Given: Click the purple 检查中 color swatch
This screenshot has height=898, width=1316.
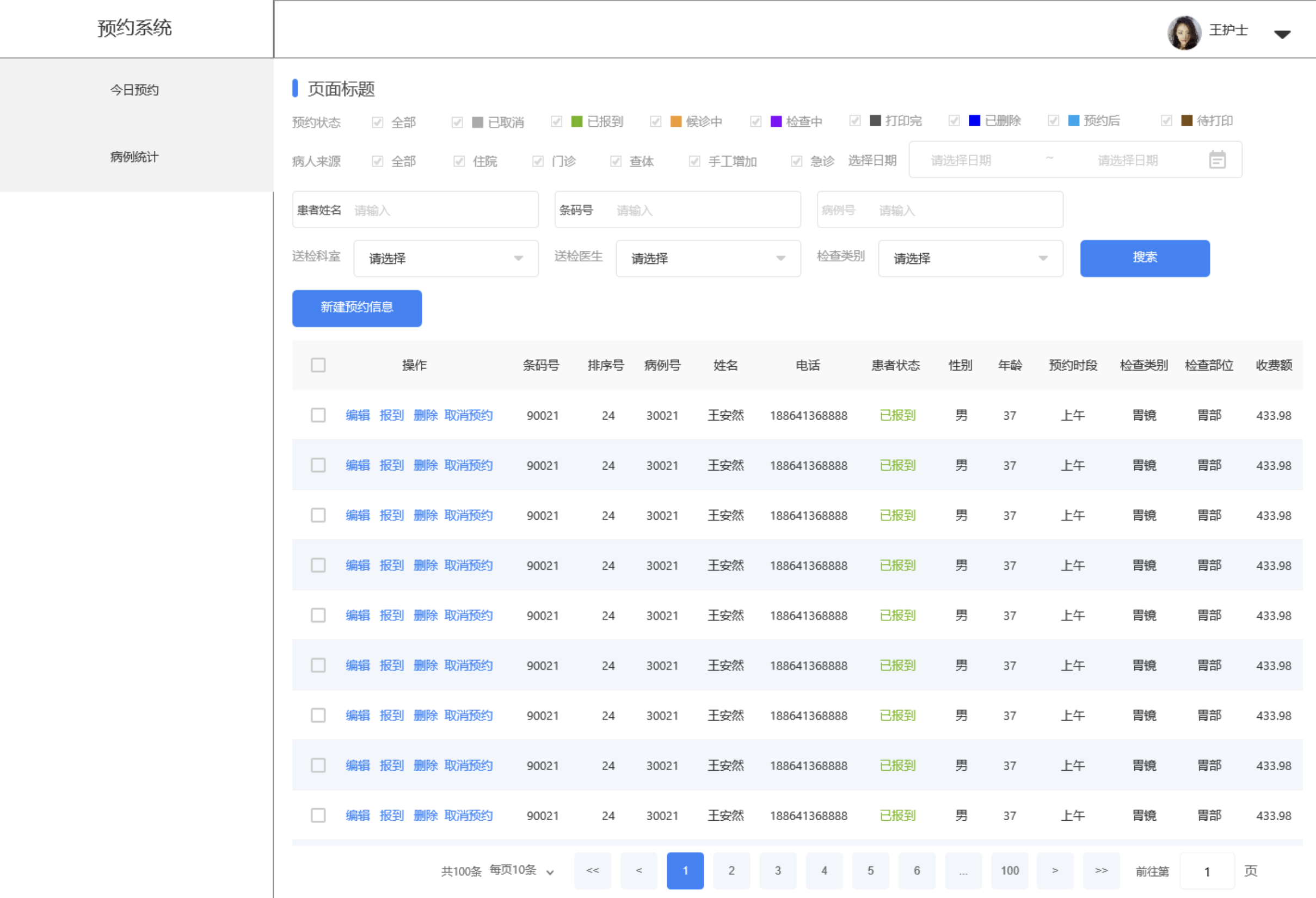Looking at the screenshot, I should coord(776,121).
